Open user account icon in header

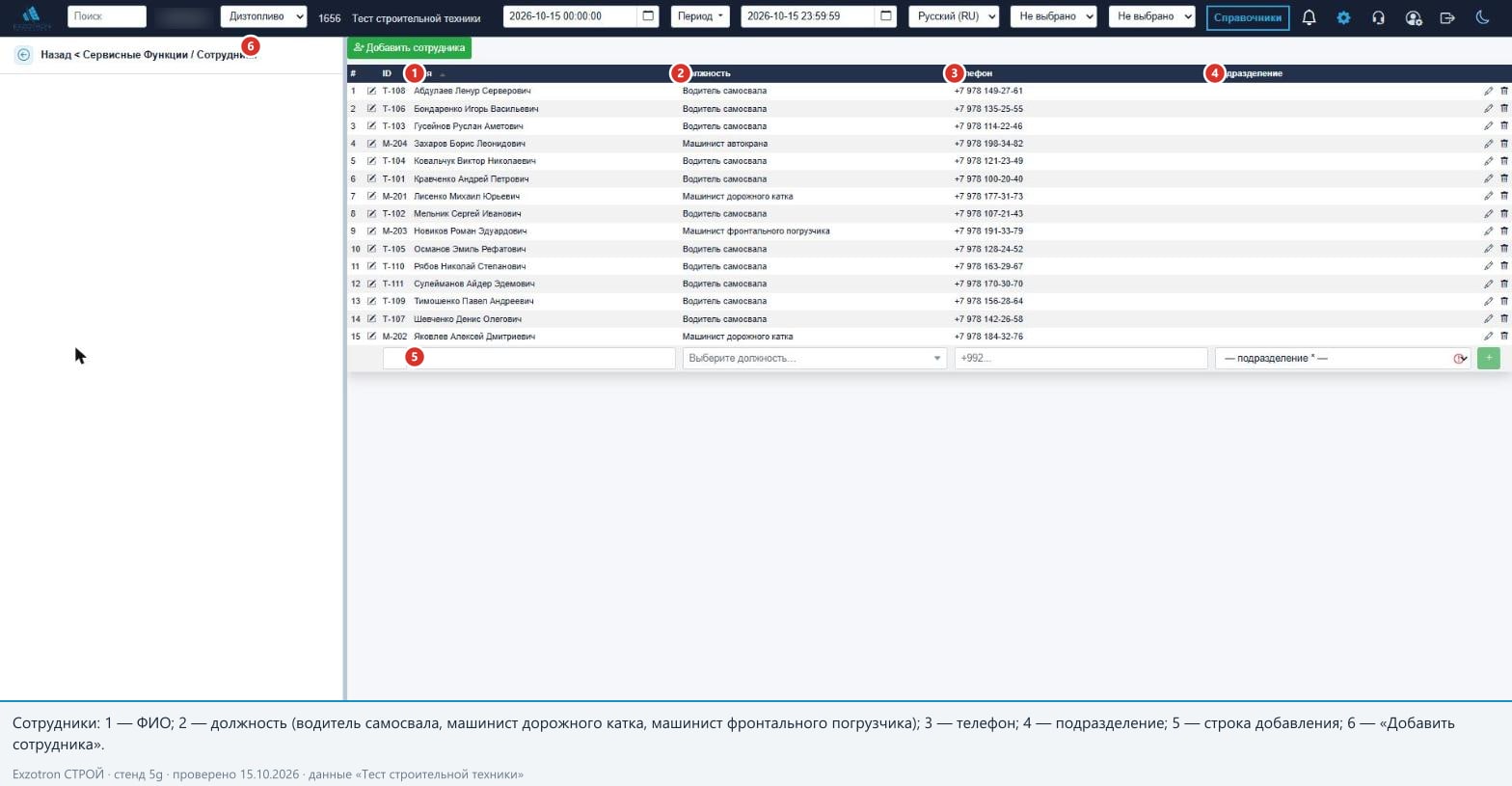point(1413,17)
